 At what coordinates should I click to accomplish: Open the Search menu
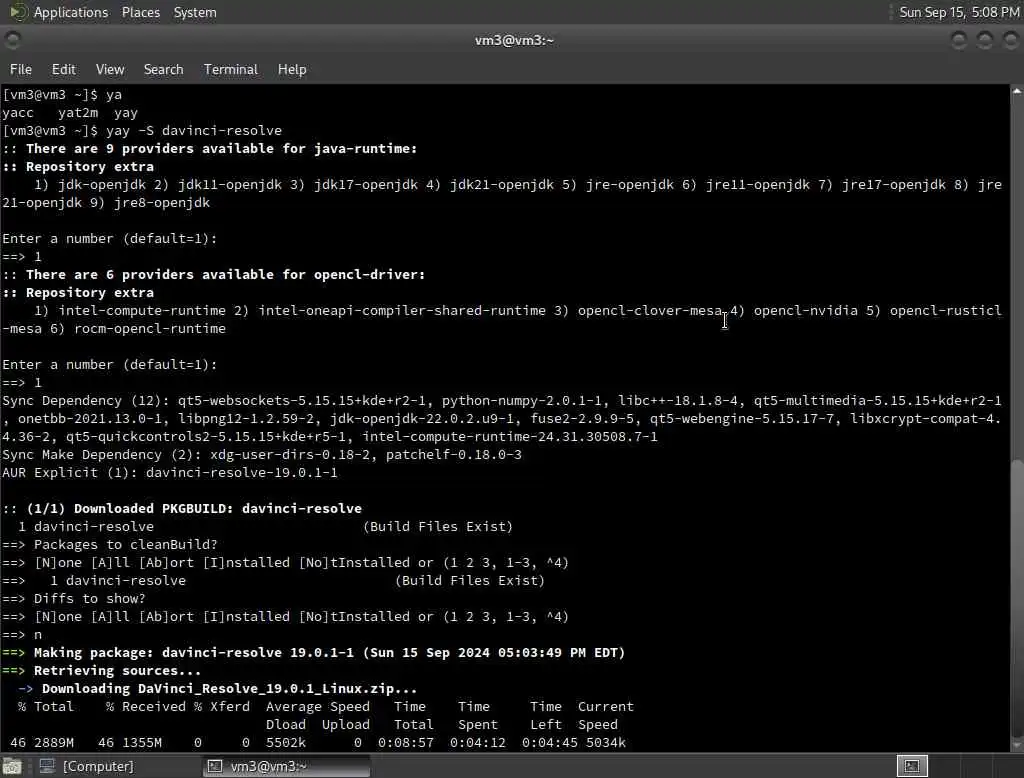click(163, 69)
